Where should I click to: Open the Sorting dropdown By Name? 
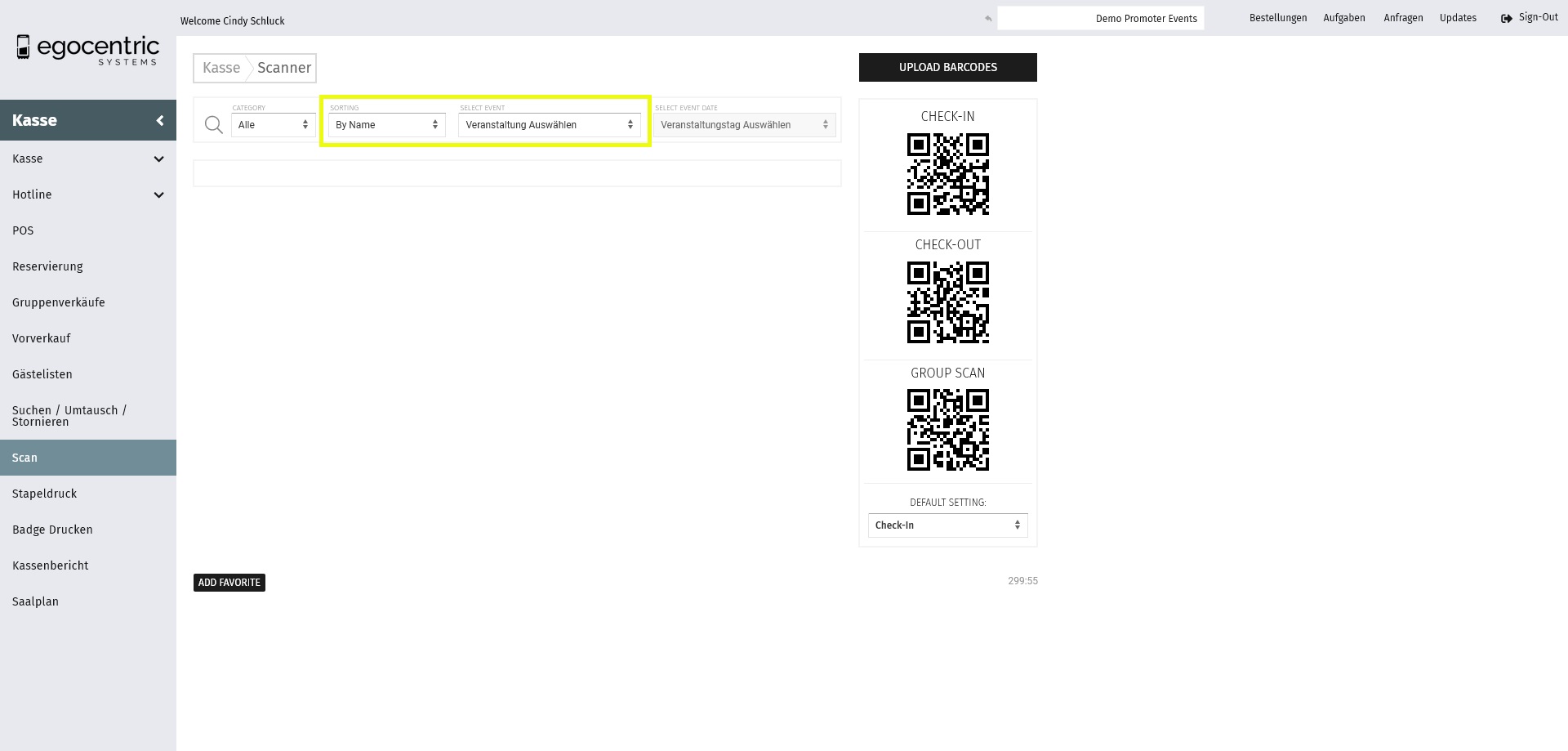(386, 125)
